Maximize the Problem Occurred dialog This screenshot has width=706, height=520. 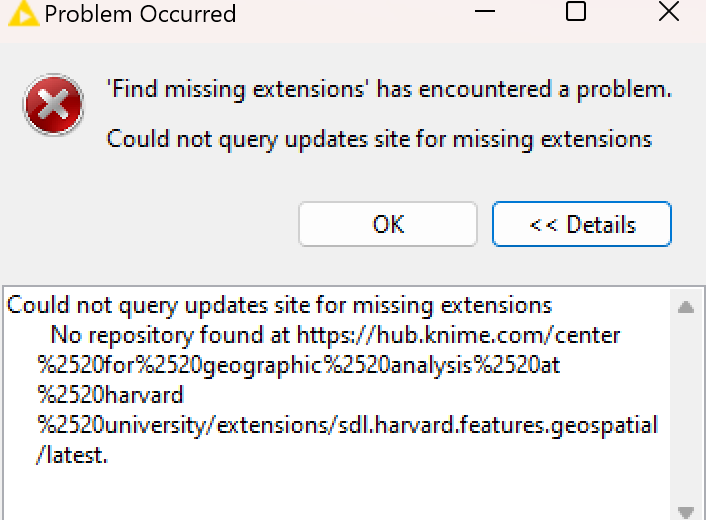(575, 11)
